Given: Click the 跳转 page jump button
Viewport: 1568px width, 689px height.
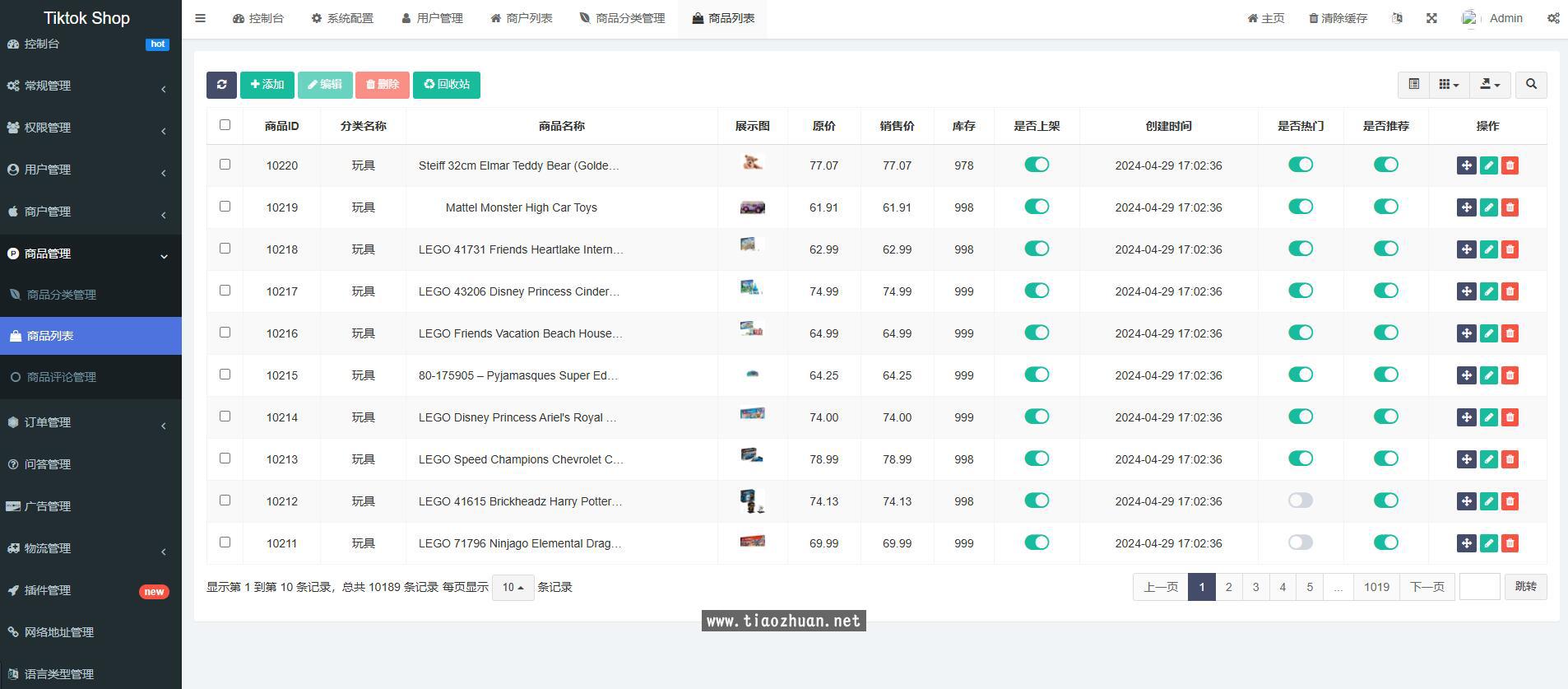Looking at the screenshot, I should pos(1526,587).
